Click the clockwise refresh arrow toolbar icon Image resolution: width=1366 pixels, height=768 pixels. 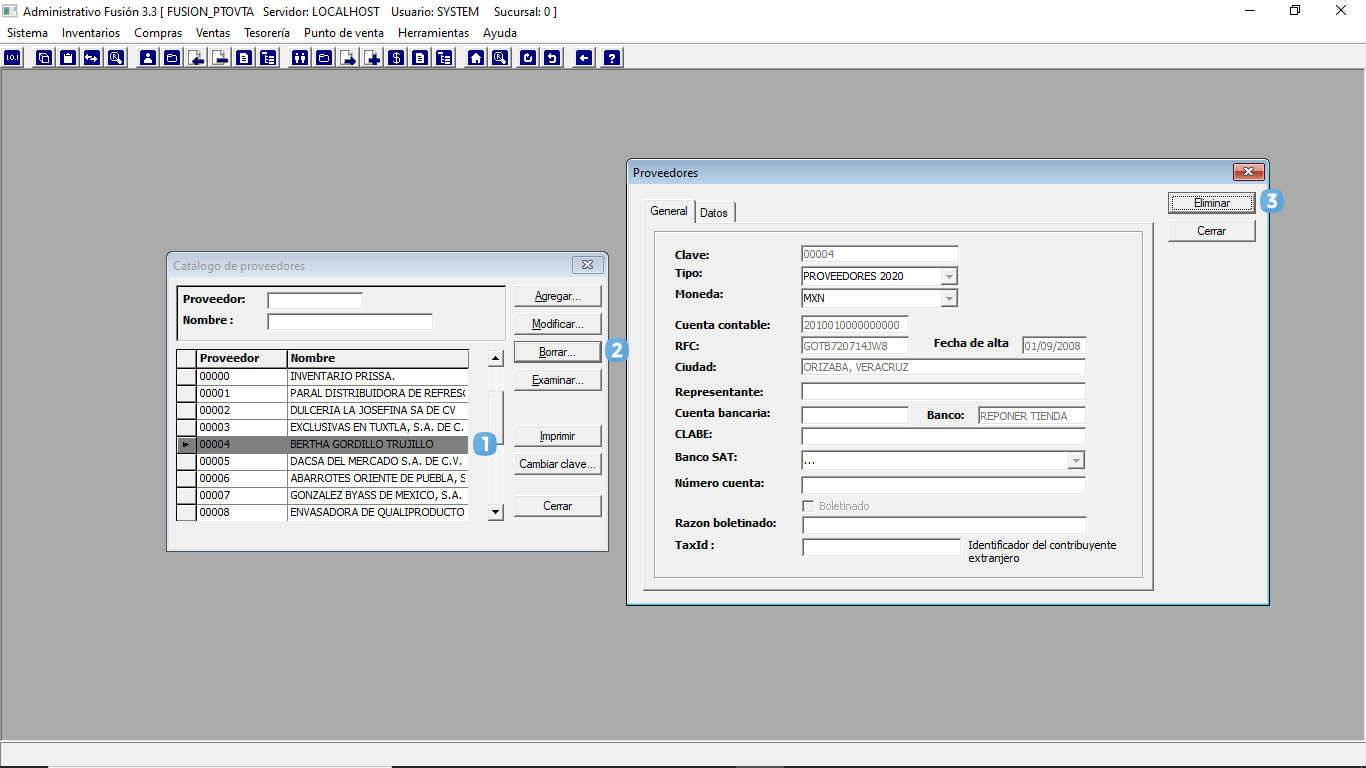click(x=528, y=58)
